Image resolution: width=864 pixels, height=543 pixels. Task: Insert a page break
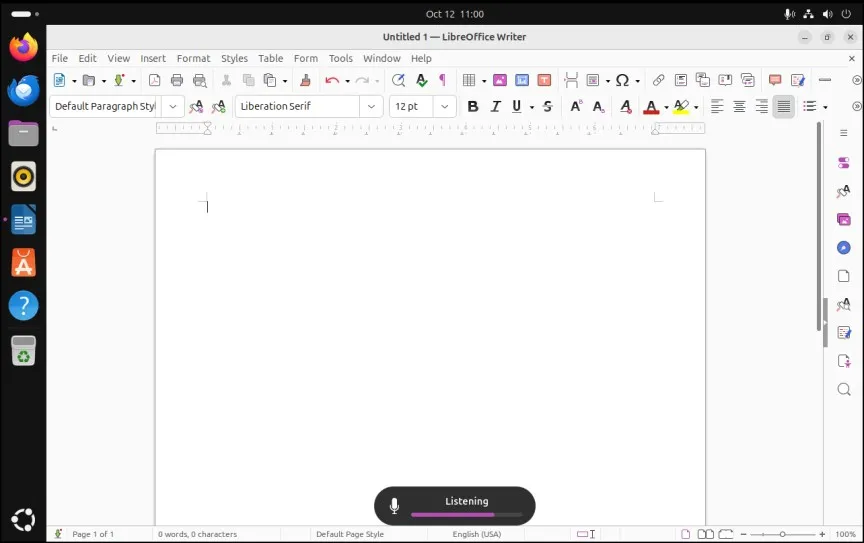pyautogui.click(x=571, y=80)
